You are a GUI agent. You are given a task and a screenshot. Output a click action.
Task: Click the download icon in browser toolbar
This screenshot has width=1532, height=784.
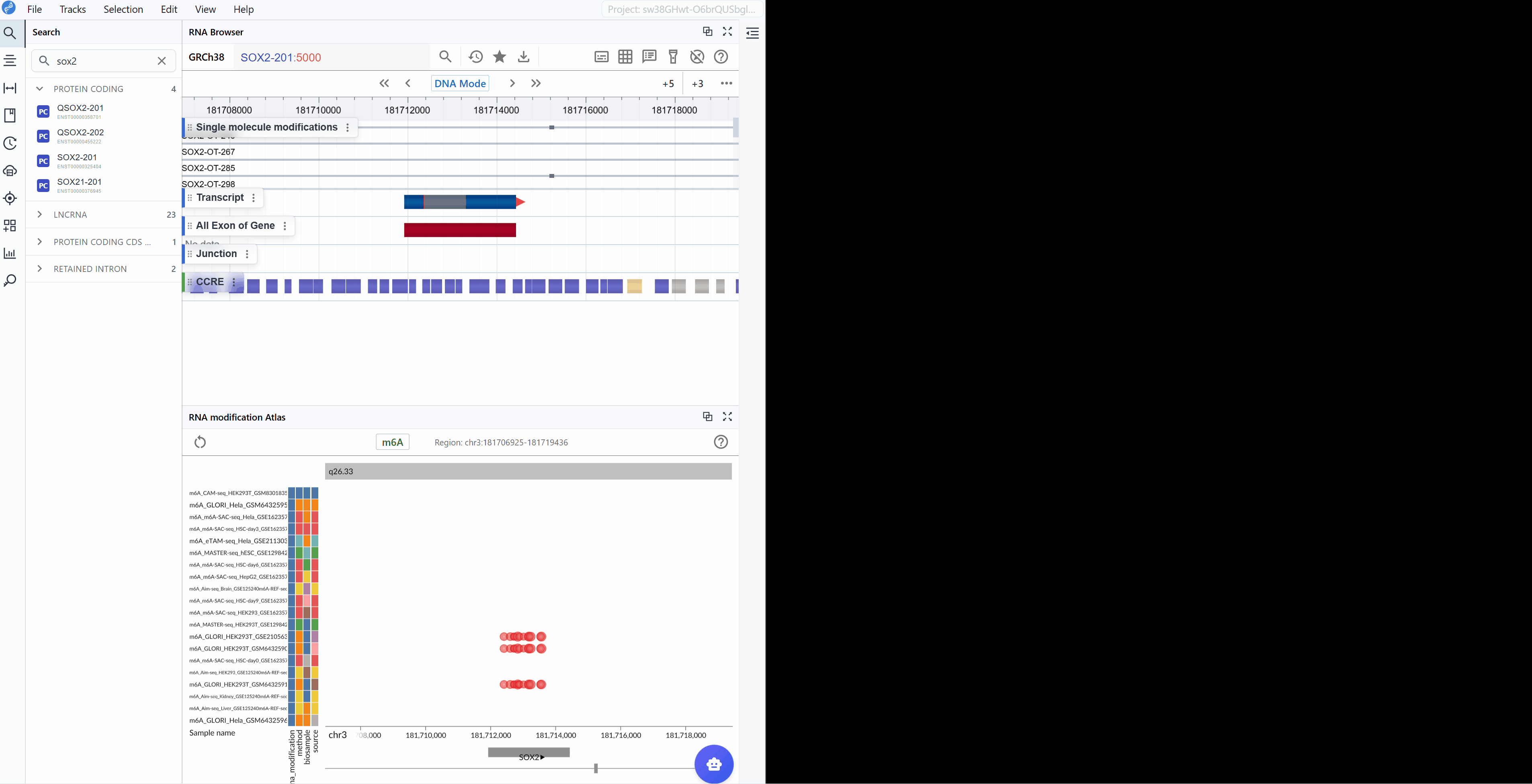[x=523, y=57]
